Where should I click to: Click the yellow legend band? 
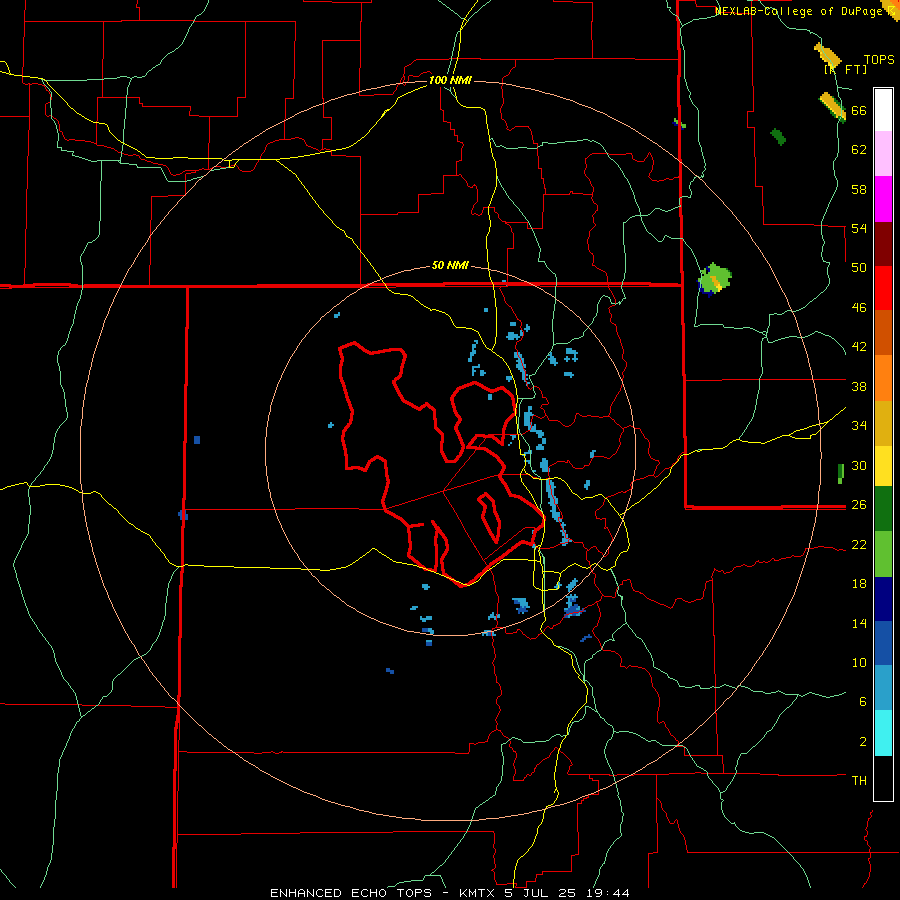(883, 466)
